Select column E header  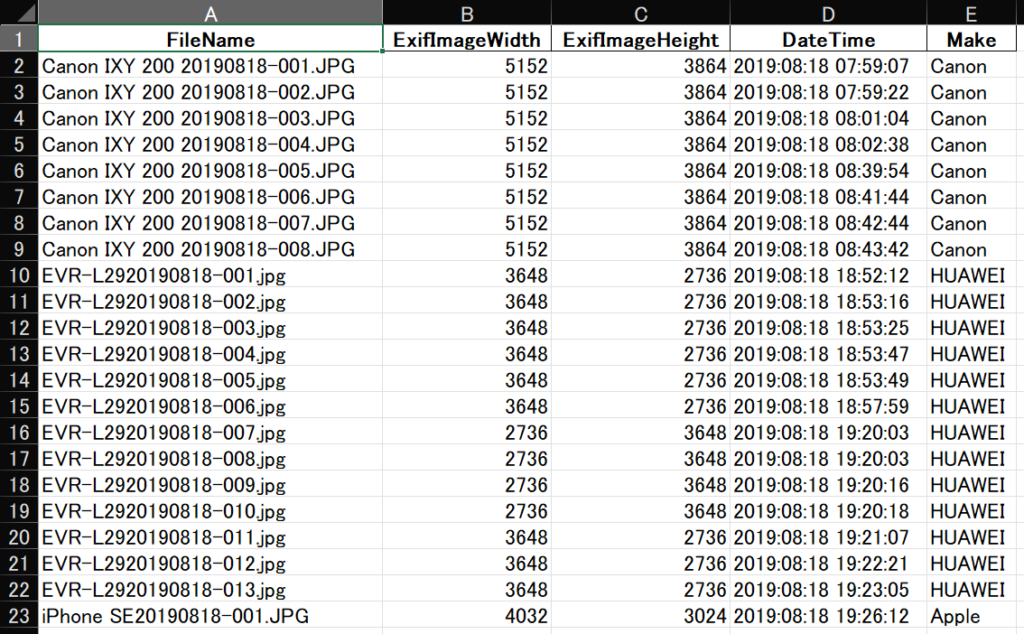click(x=972, y=13)
